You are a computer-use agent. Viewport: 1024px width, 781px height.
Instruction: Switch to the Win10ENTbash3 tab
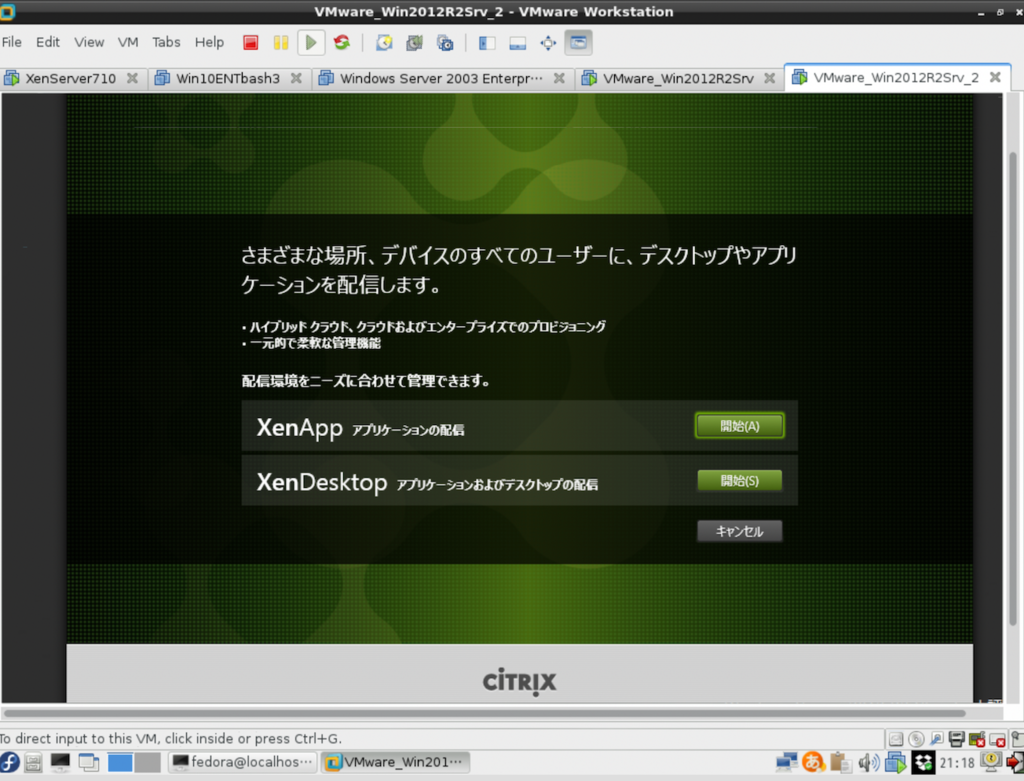point(228,78)
